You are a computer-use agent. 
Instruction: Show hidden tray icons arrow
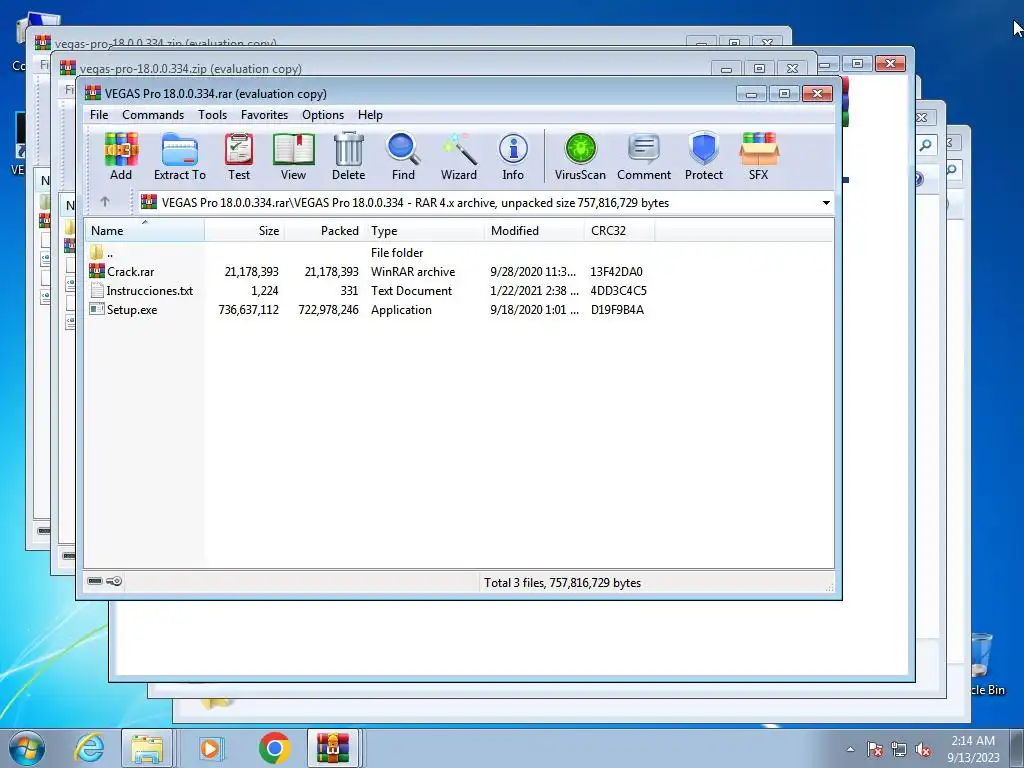[850, 749]
